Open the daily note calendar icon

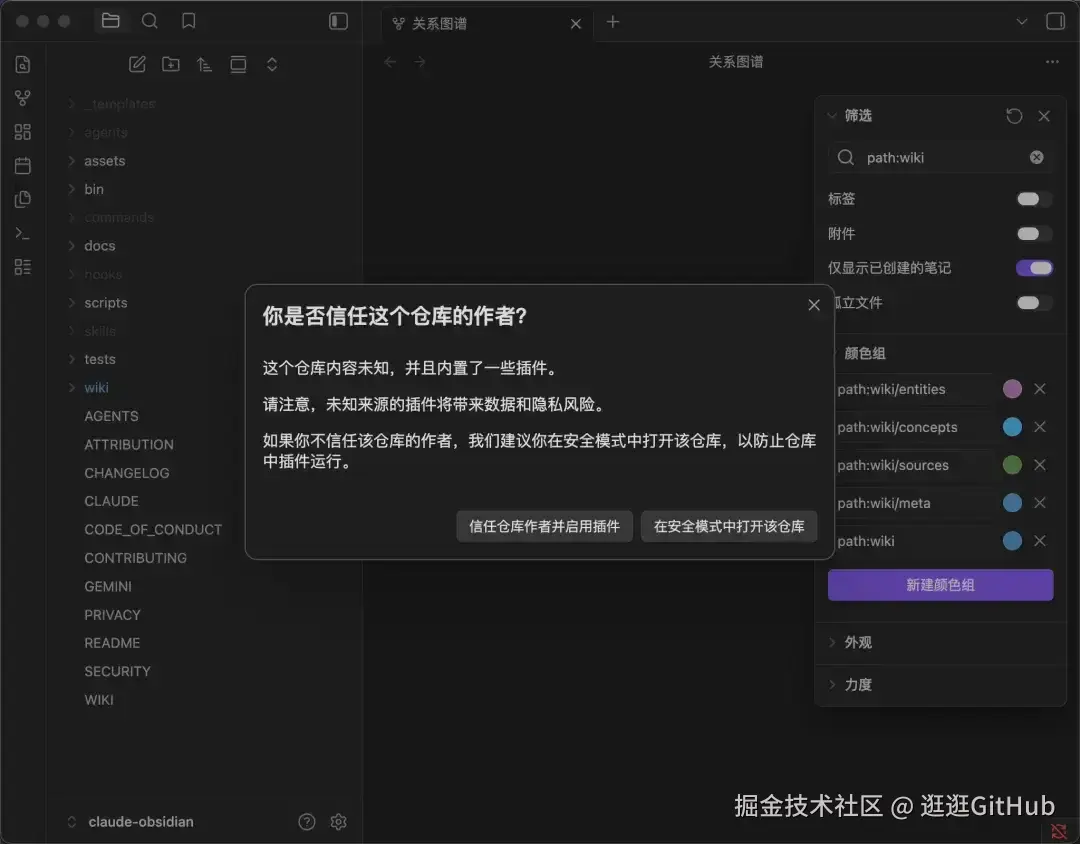(23, 165)
